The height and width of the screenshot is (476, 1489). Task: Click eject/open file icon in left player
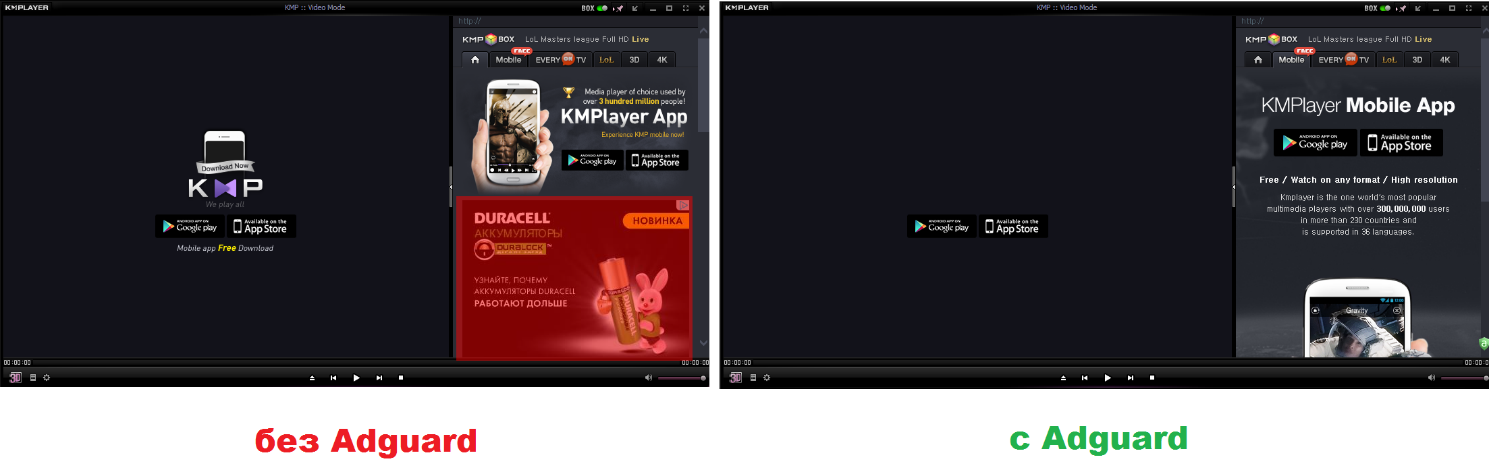tap(311, 378)
